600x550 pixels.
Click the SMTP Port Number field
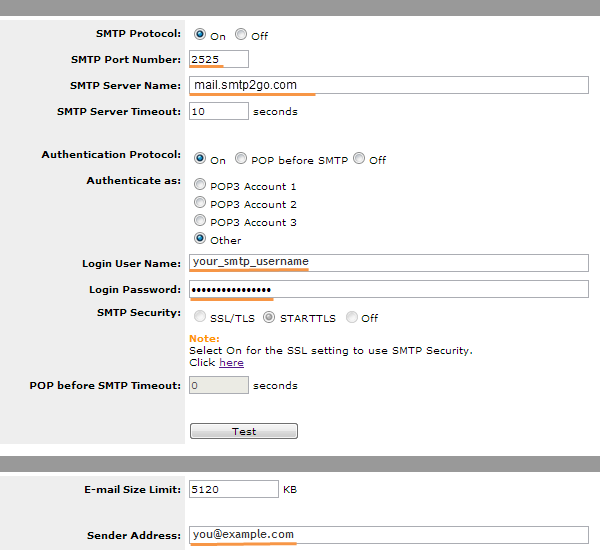tap(219, 59)
